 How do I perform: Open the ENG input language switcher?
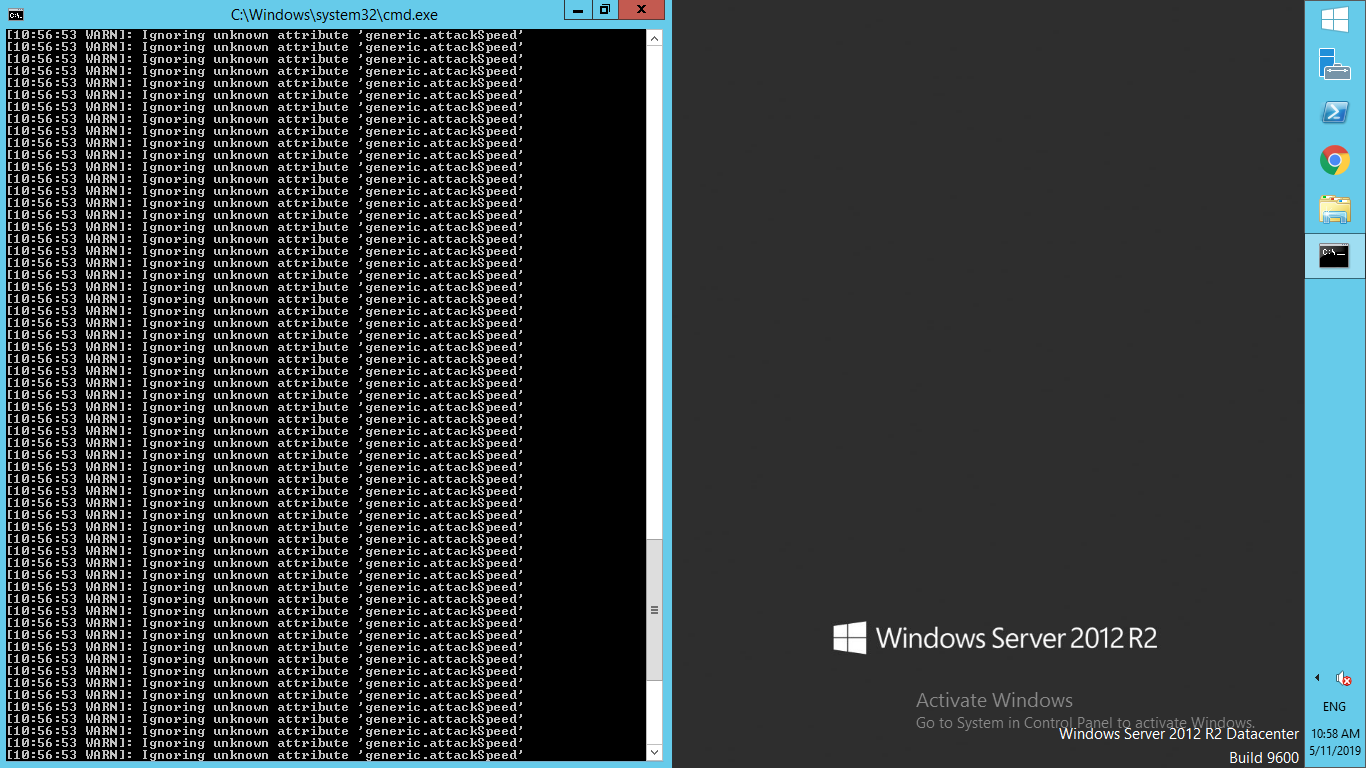pyautogui.click(x=1335, y=707)
